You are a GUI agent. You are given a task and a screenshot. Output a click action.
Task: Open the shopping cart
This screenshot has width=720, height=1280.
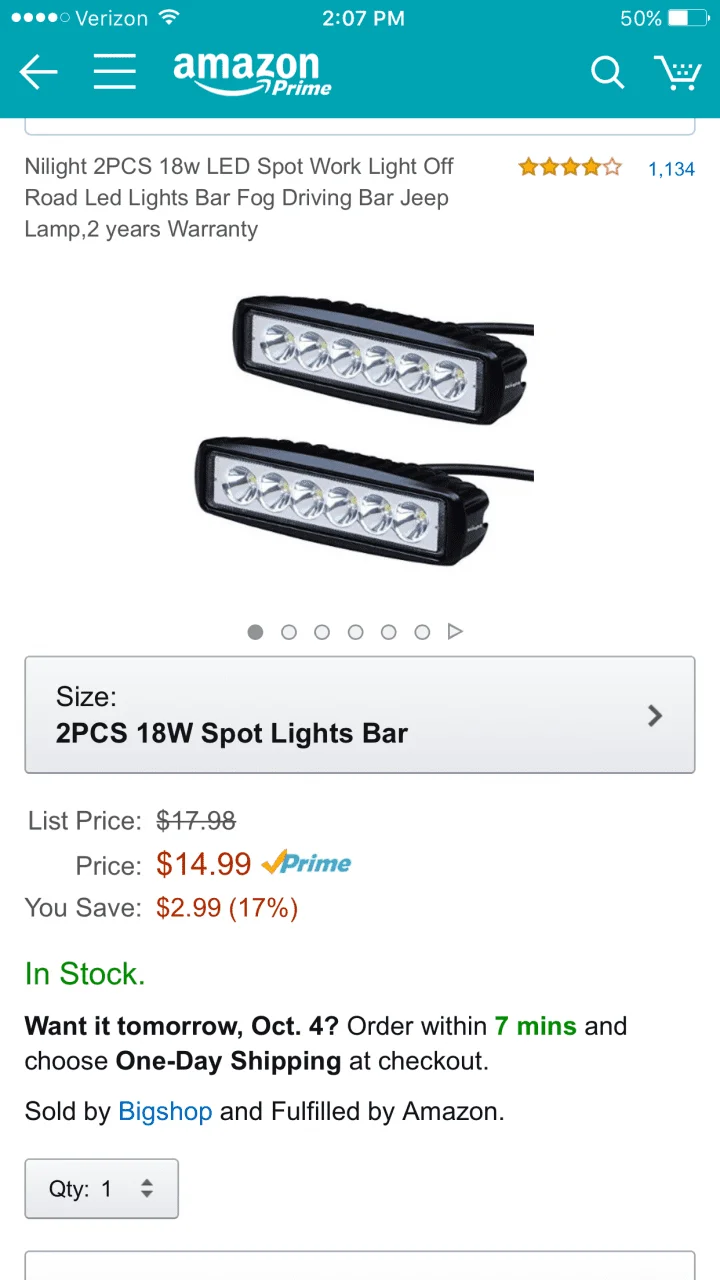[x=677, y=72]
